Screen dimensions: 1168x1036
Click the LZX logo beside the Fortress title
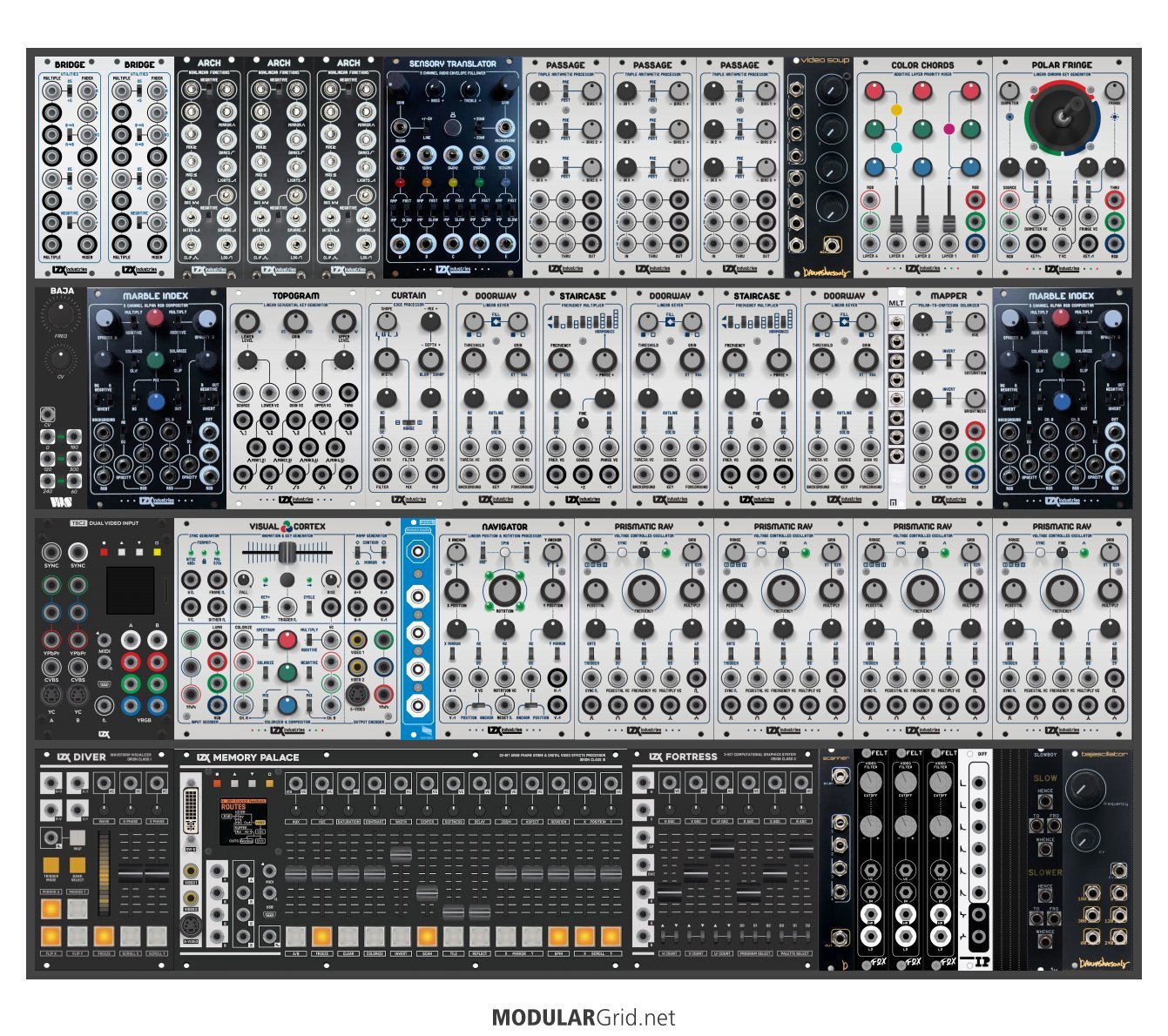coord(655,757)
